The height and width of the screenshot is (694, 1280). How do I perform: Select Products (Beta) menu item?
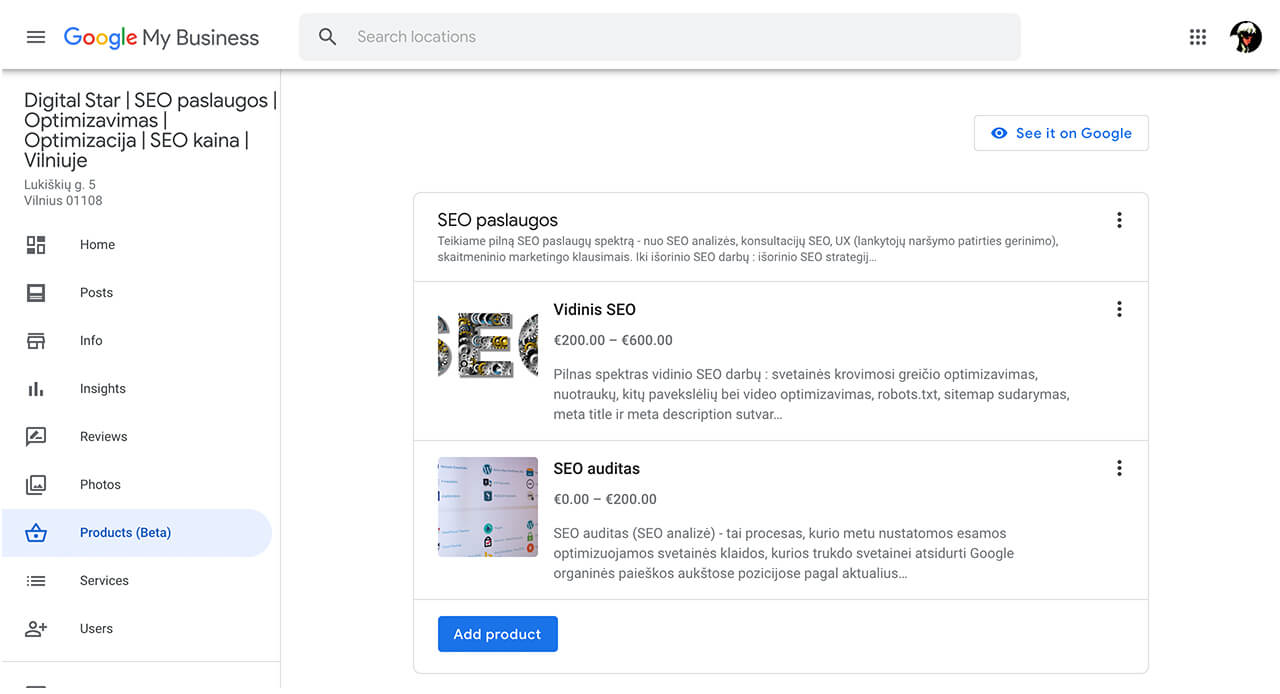(137, 533)
